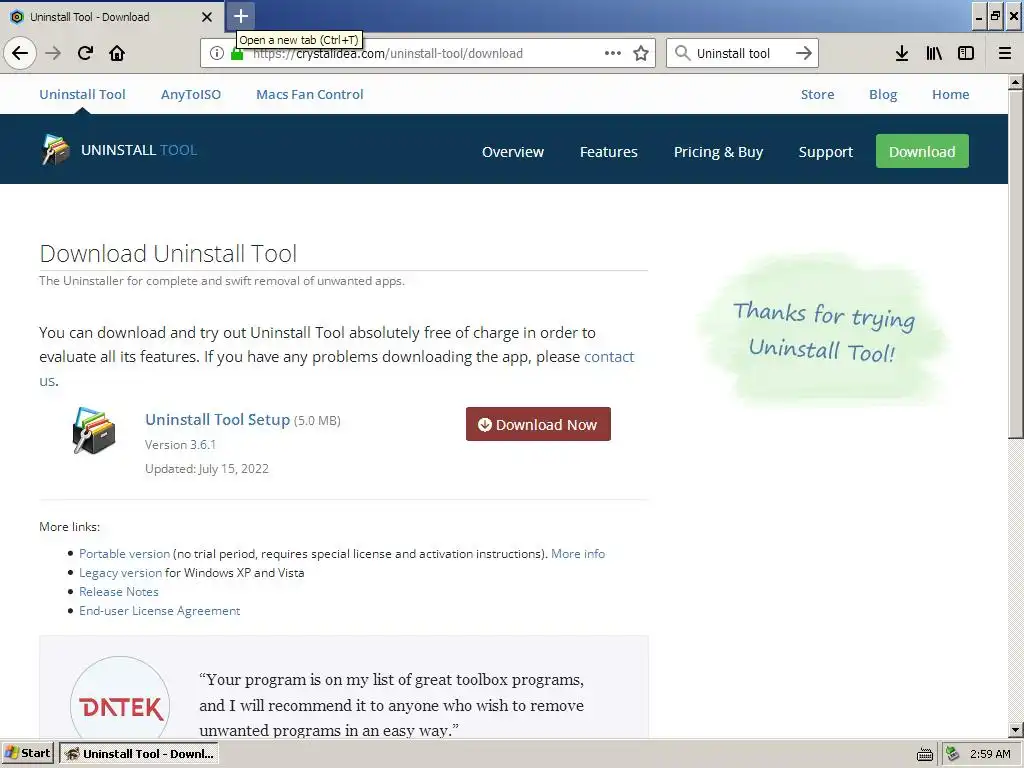
Task: Open the Pricing & Buy page
Action: 718,152
